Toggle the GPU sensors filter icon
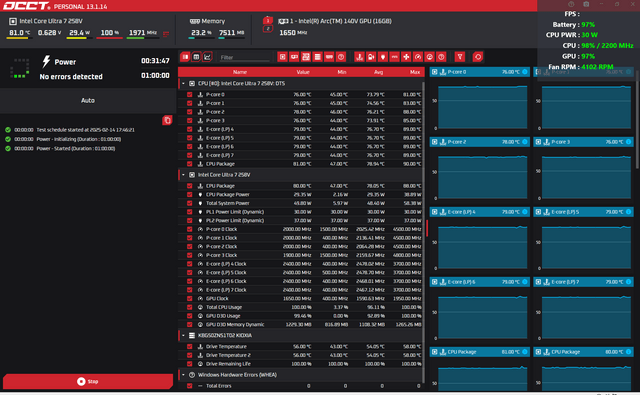Image resolution: width=640 pixels, height=395 pixels. (x=294, y=57)
